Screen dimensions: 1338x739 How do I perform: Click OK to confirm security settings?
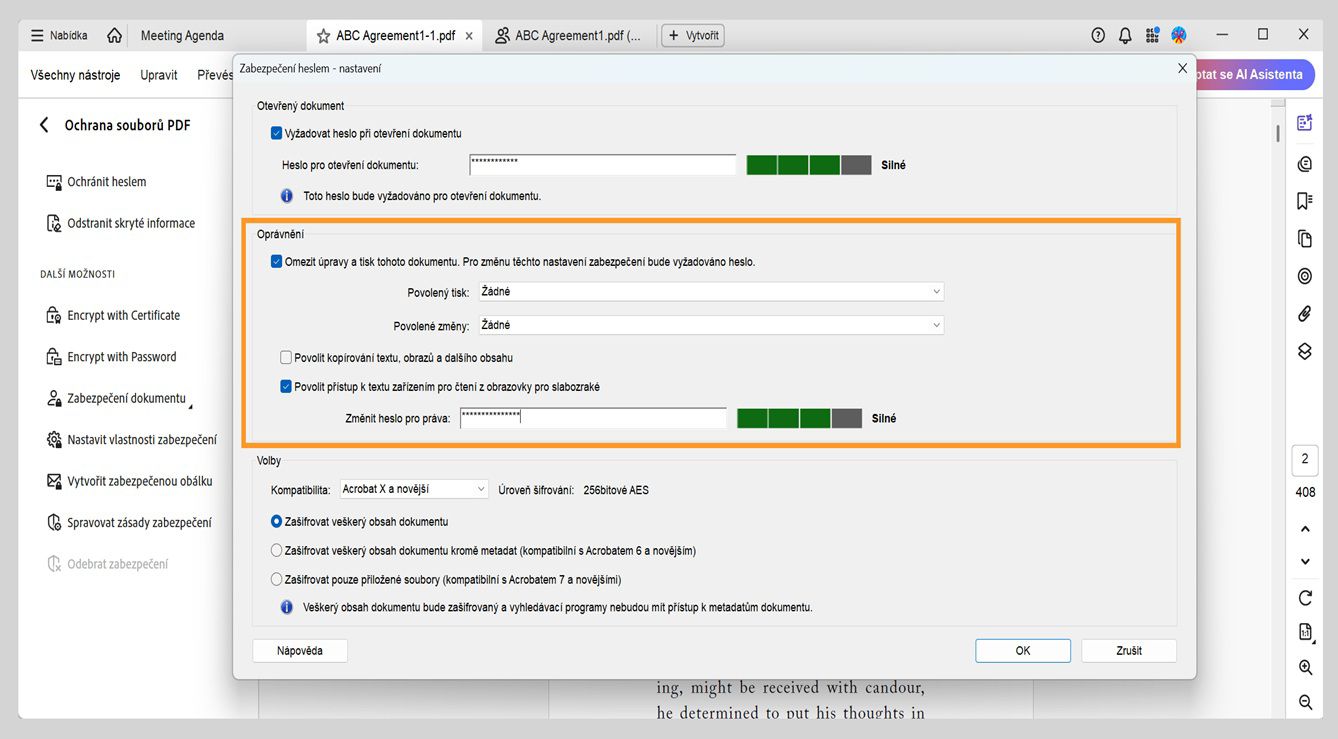pyautogui.click(x=1023, y=651)
